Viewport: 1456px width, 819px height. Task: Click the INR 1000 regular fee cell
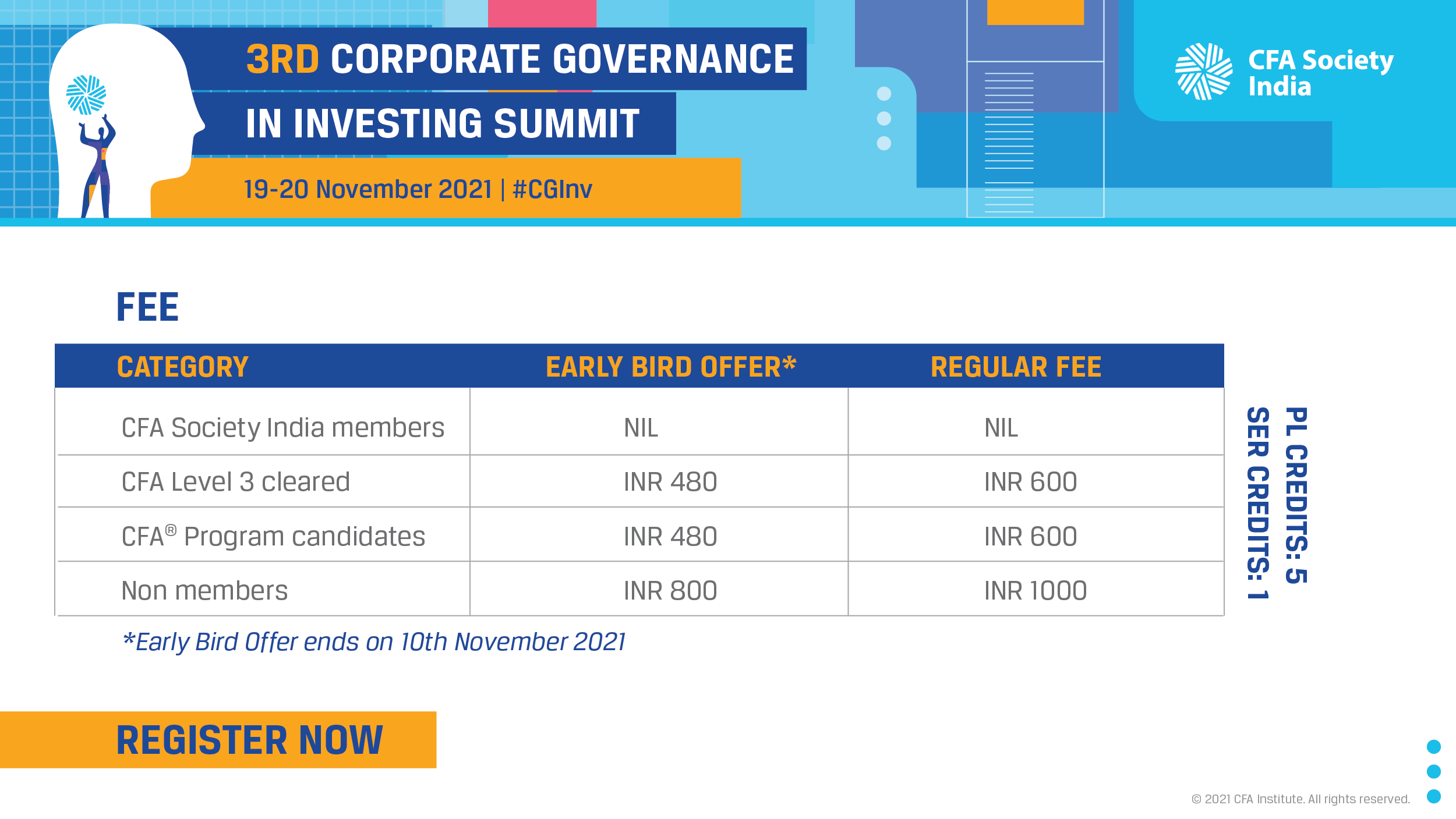[x=1035, y=590]
